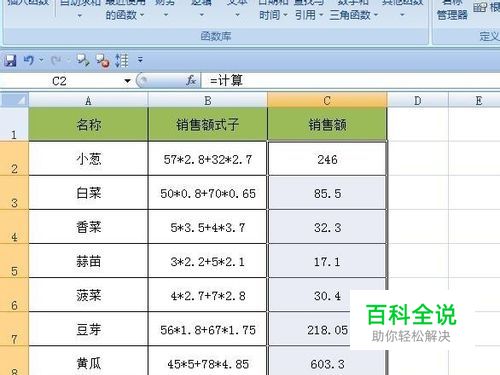Select cell containing 白菜
The height and width of the screenshot is (375, 500).
click(88, 193)
